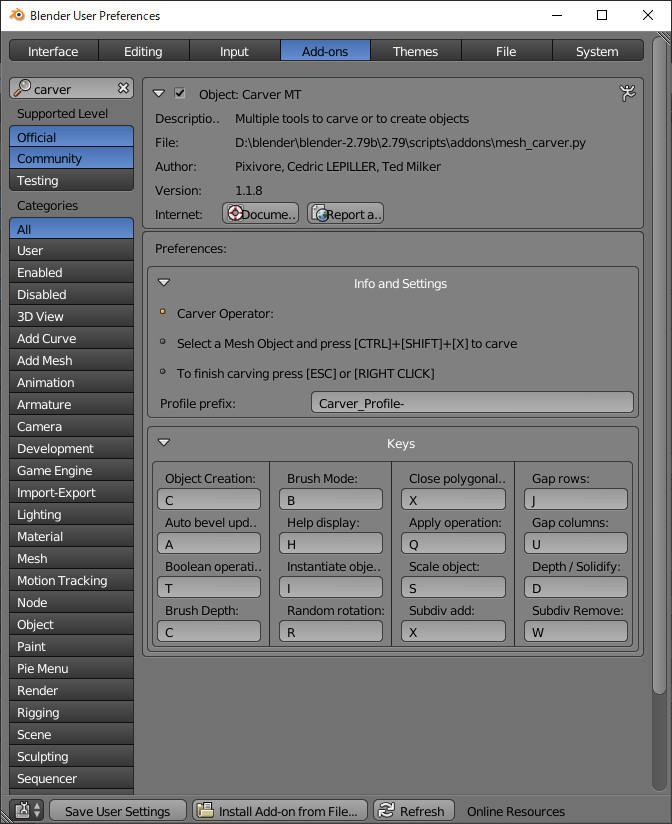Select the All category
The image size is (672, 824).
click(x=71, y=229)
